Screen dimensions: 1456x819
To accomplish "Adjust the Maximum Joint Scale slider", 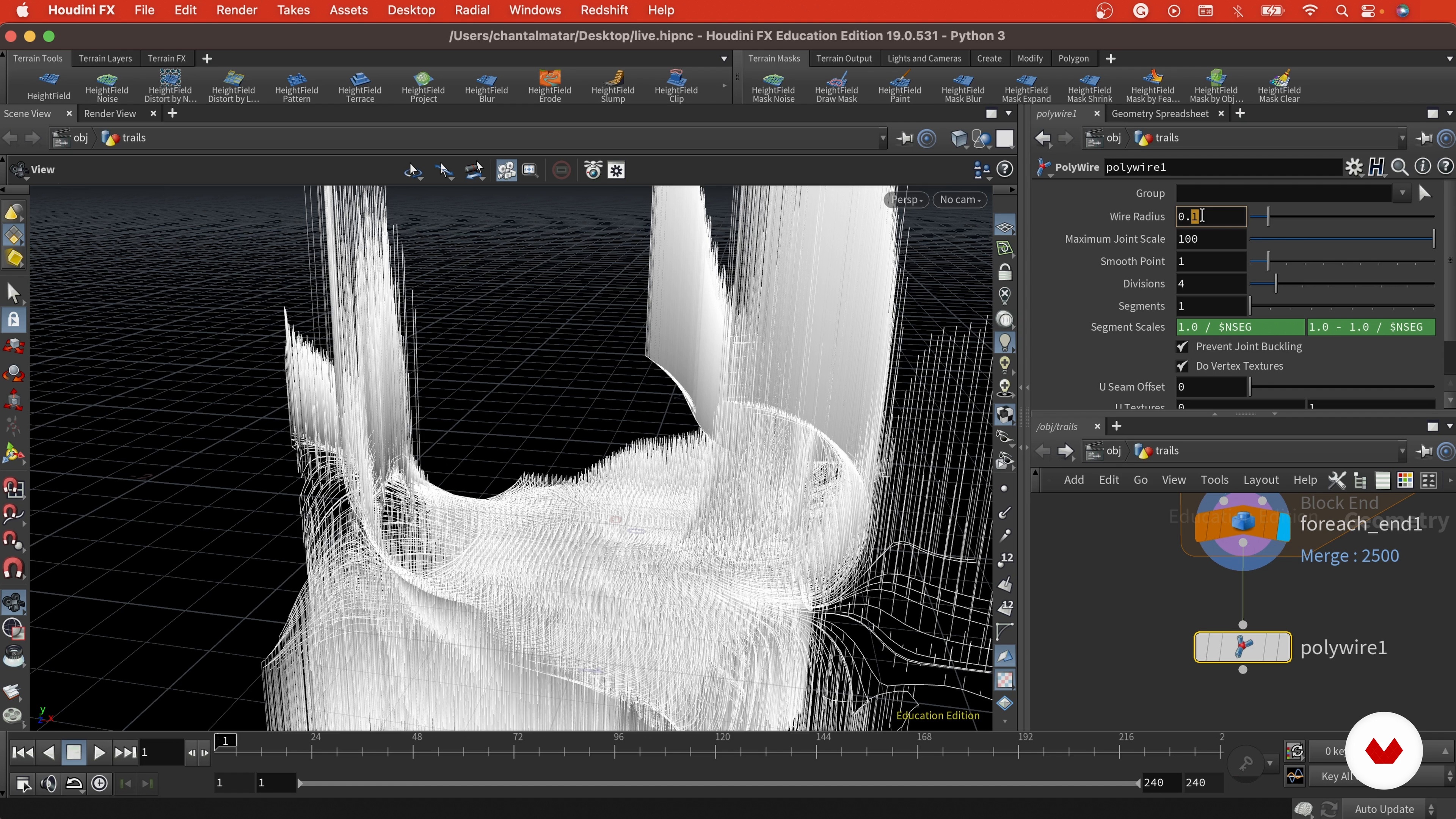I will click(x=1342, y=239).
